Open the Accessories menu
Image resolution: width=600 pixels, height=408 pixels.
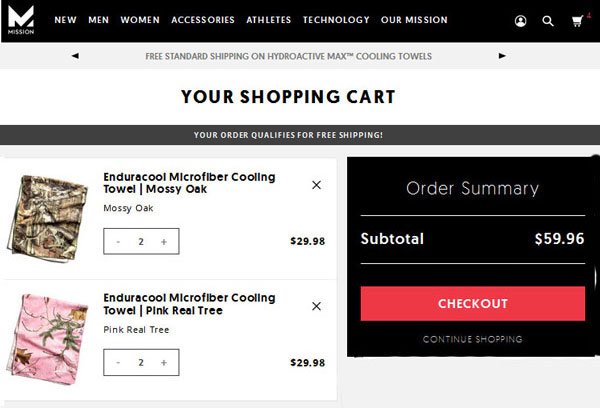[203, 20]
